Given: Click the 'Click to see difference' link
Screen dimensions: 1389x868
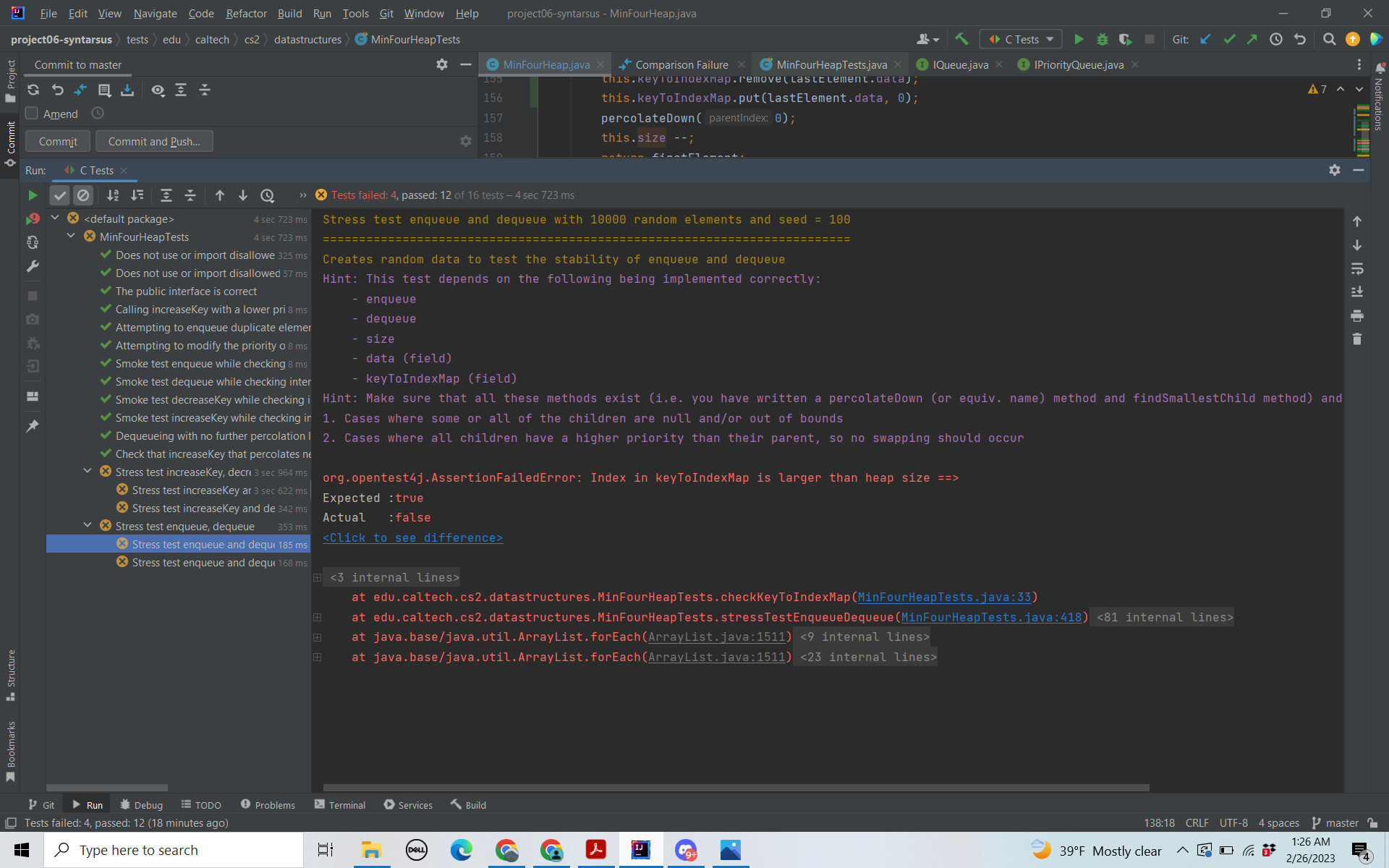Looking at the screenshot, I should (412, 537).
